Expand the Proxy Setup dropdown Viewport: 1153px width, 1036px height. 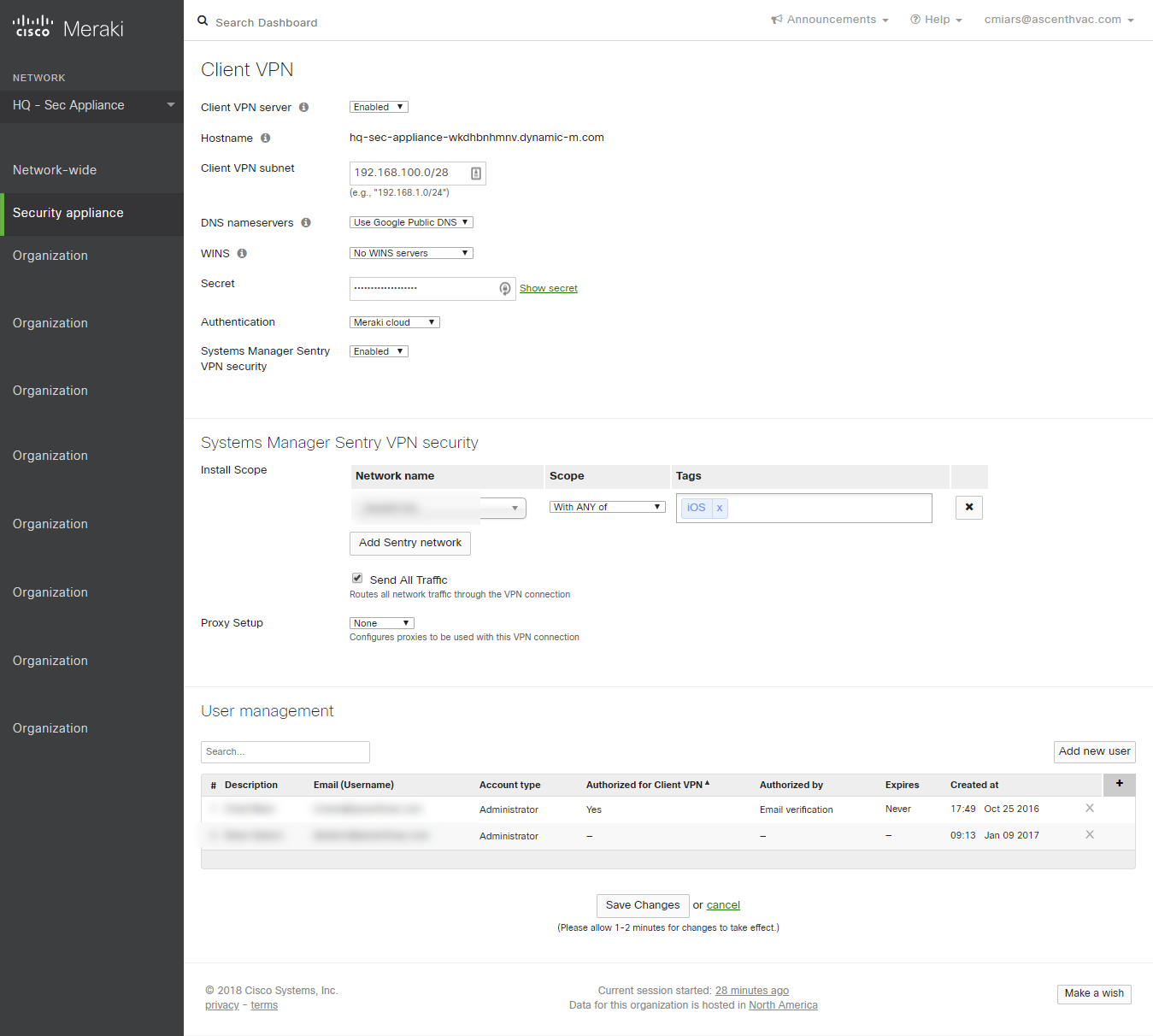tap(381, 623)
